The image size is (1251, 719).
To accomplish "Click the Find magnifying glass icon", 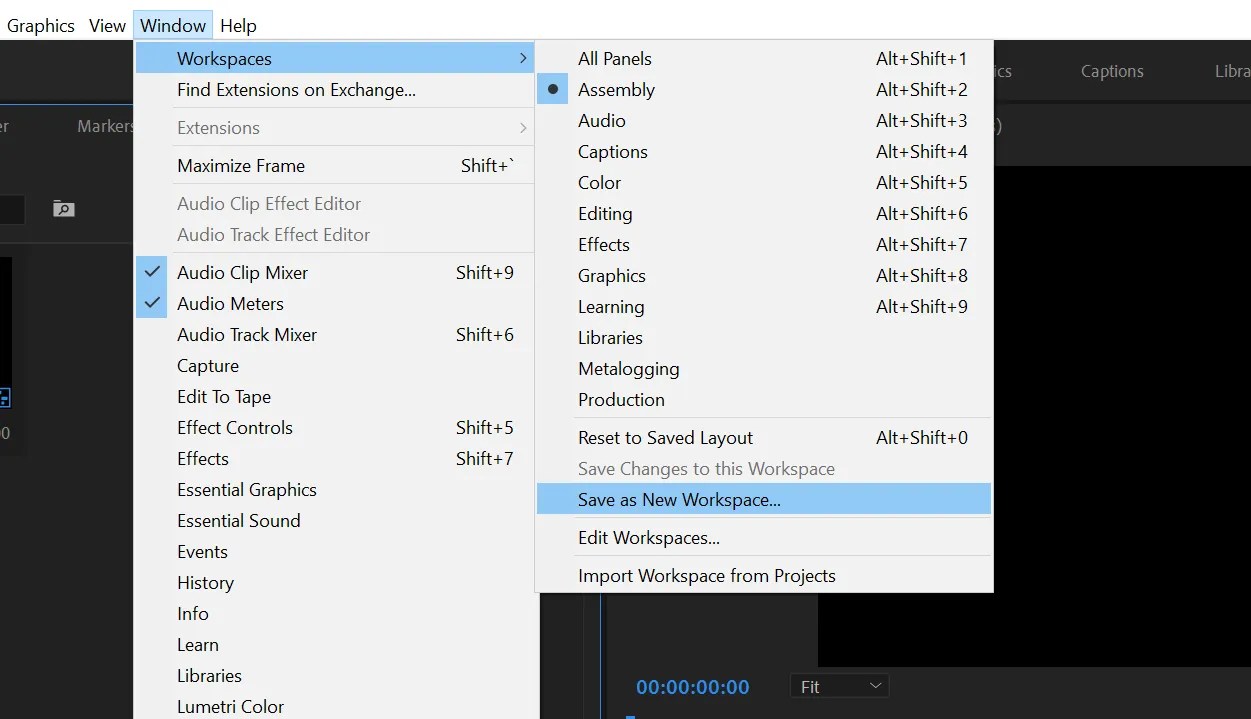I will pyautogui.click(x=63, y=209).
